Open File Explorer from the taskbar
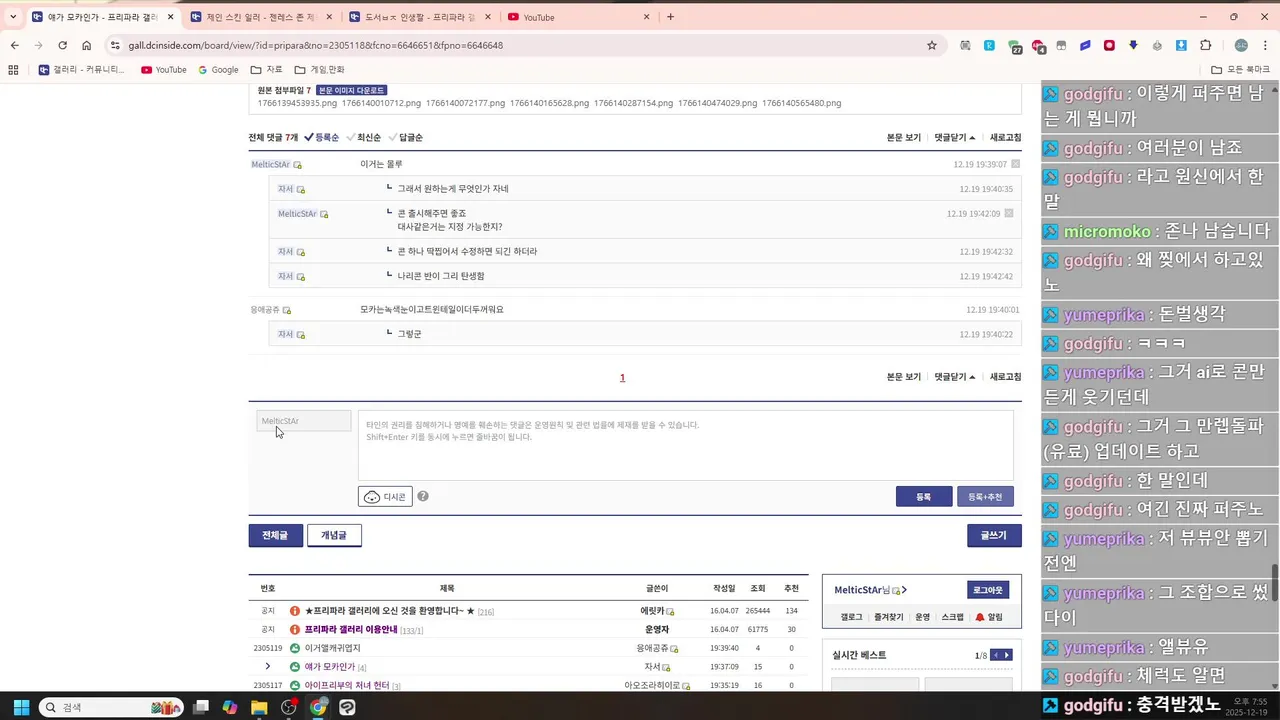1280x720 pixels. click(x=259, y=707)
